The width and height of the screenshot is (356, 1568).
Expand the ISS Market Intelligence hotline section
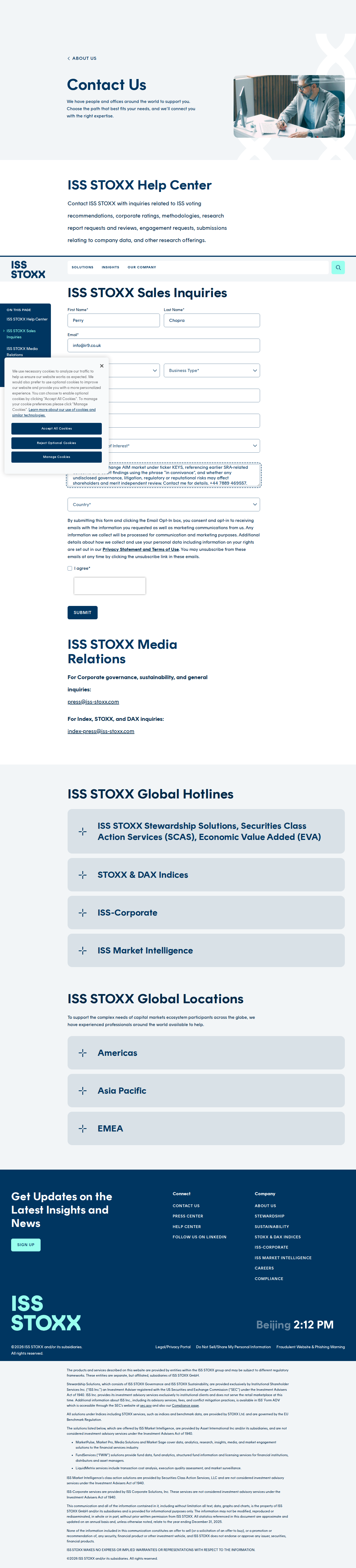(206, 950)
